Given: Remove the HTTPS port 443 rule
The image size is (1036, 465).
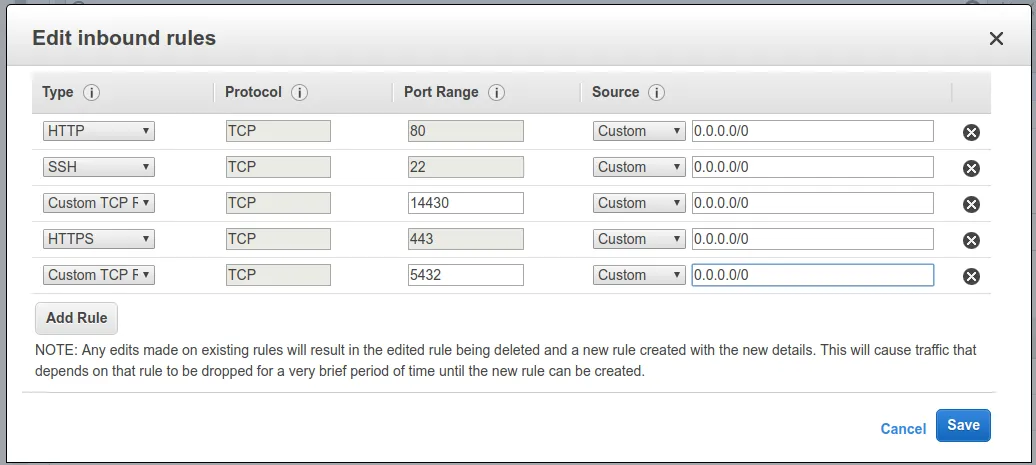Looking at the screenshot, I should pos(970,240).
